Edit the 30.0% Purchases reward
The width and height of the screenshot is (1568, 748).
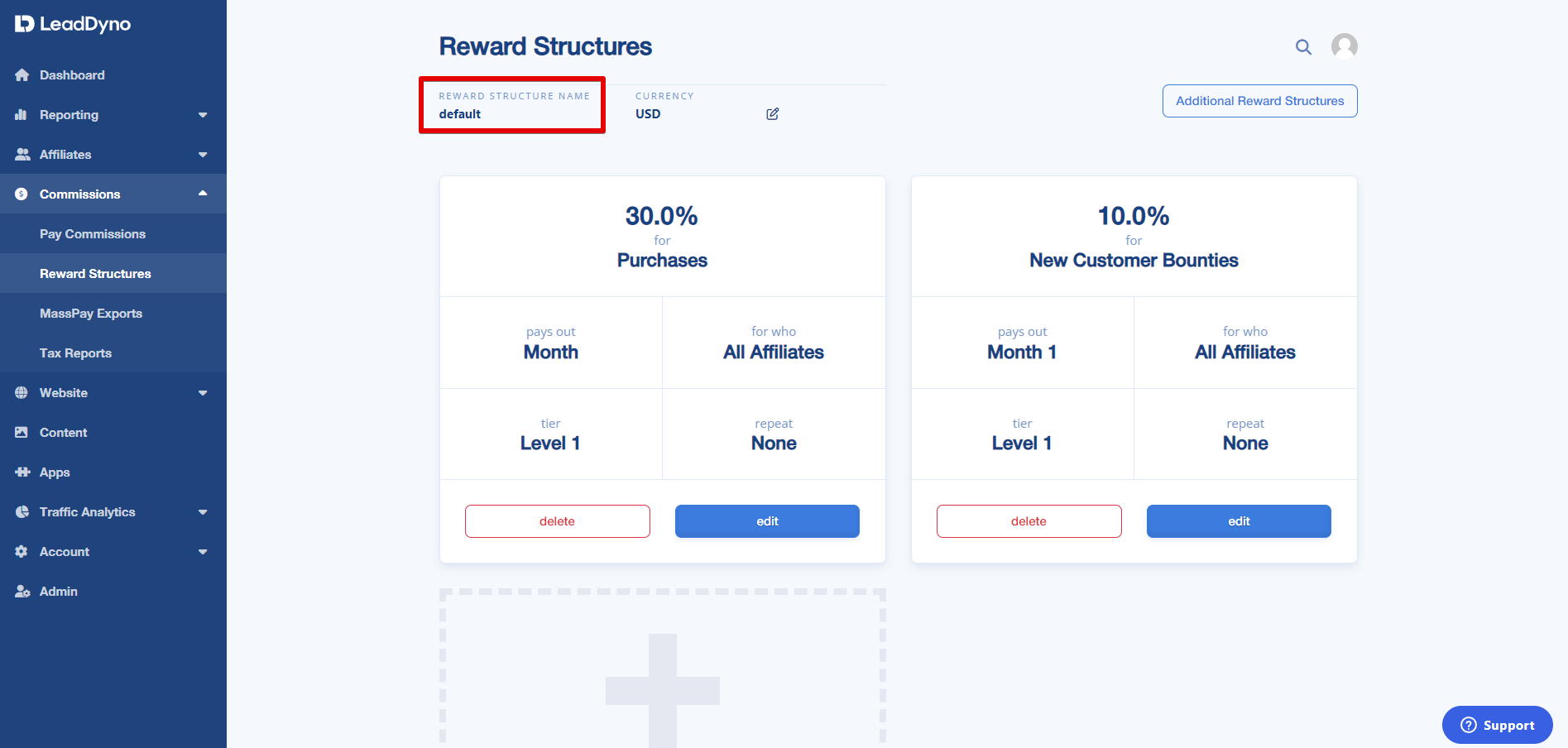tap(767, 521)
